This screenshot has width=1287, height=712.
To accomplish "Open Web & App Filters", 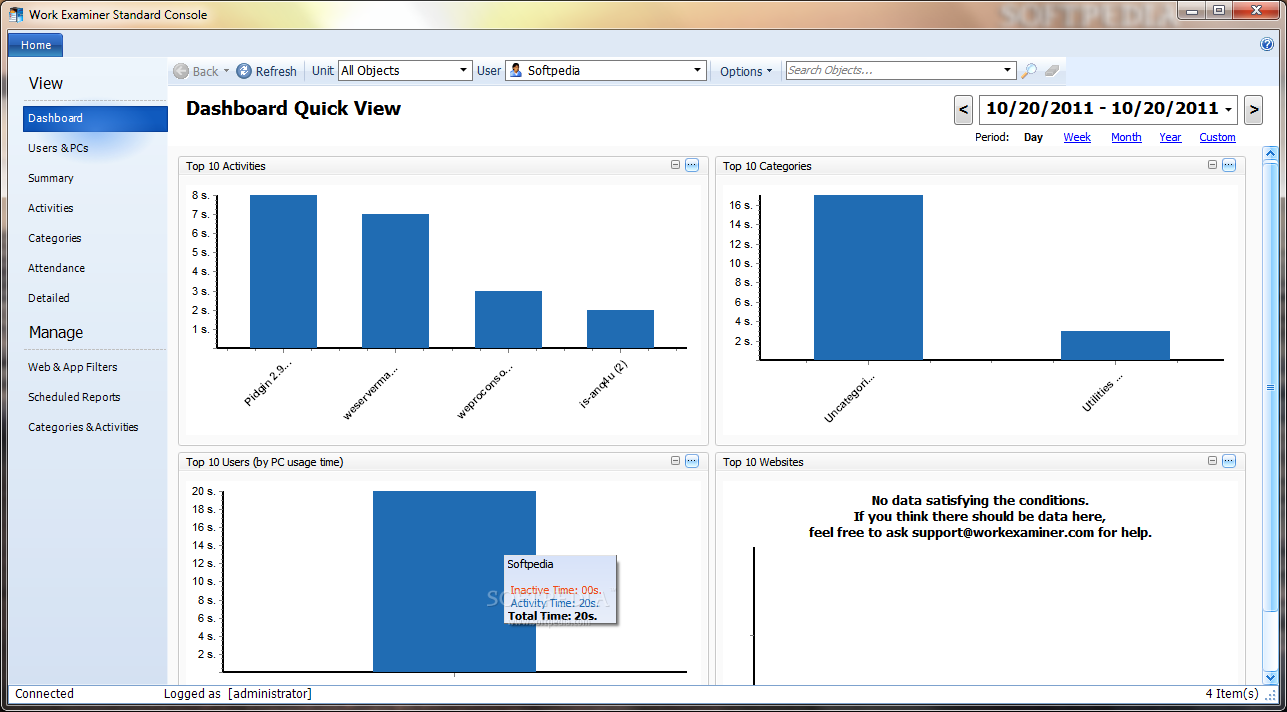I will (x=73, y=367).
